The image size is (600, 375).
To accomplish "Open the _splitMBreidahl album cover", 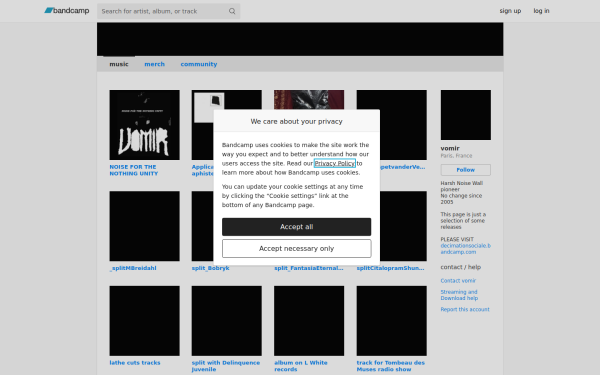I will (144, 226).
